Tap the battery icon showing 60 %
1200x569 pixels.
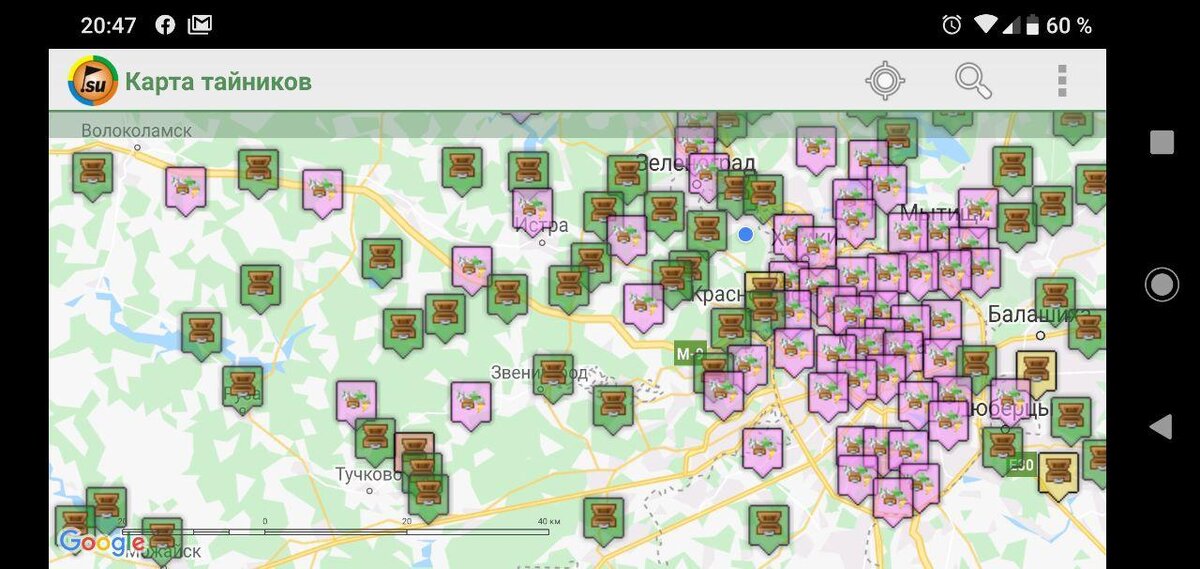[1032, 25]
